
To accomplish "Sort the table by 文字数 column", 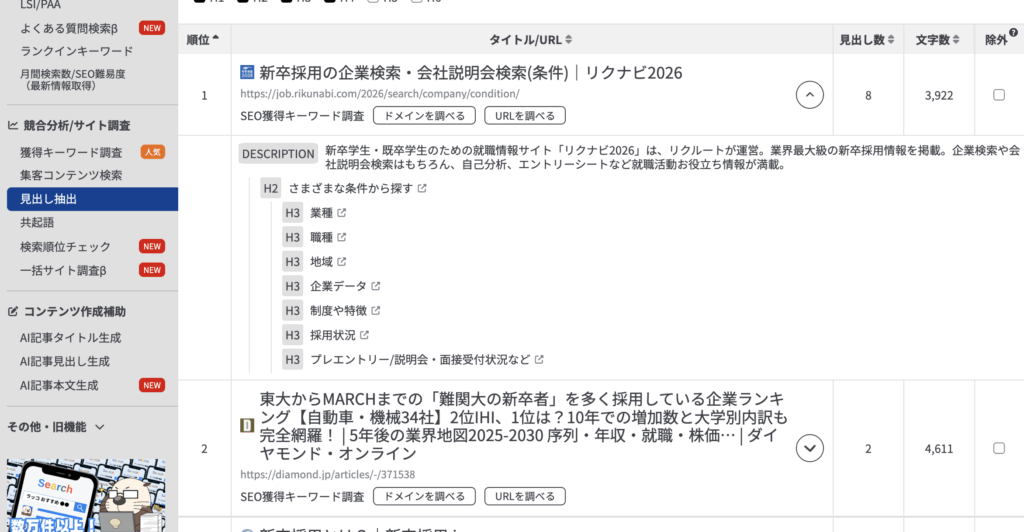I will pos(939,40).
